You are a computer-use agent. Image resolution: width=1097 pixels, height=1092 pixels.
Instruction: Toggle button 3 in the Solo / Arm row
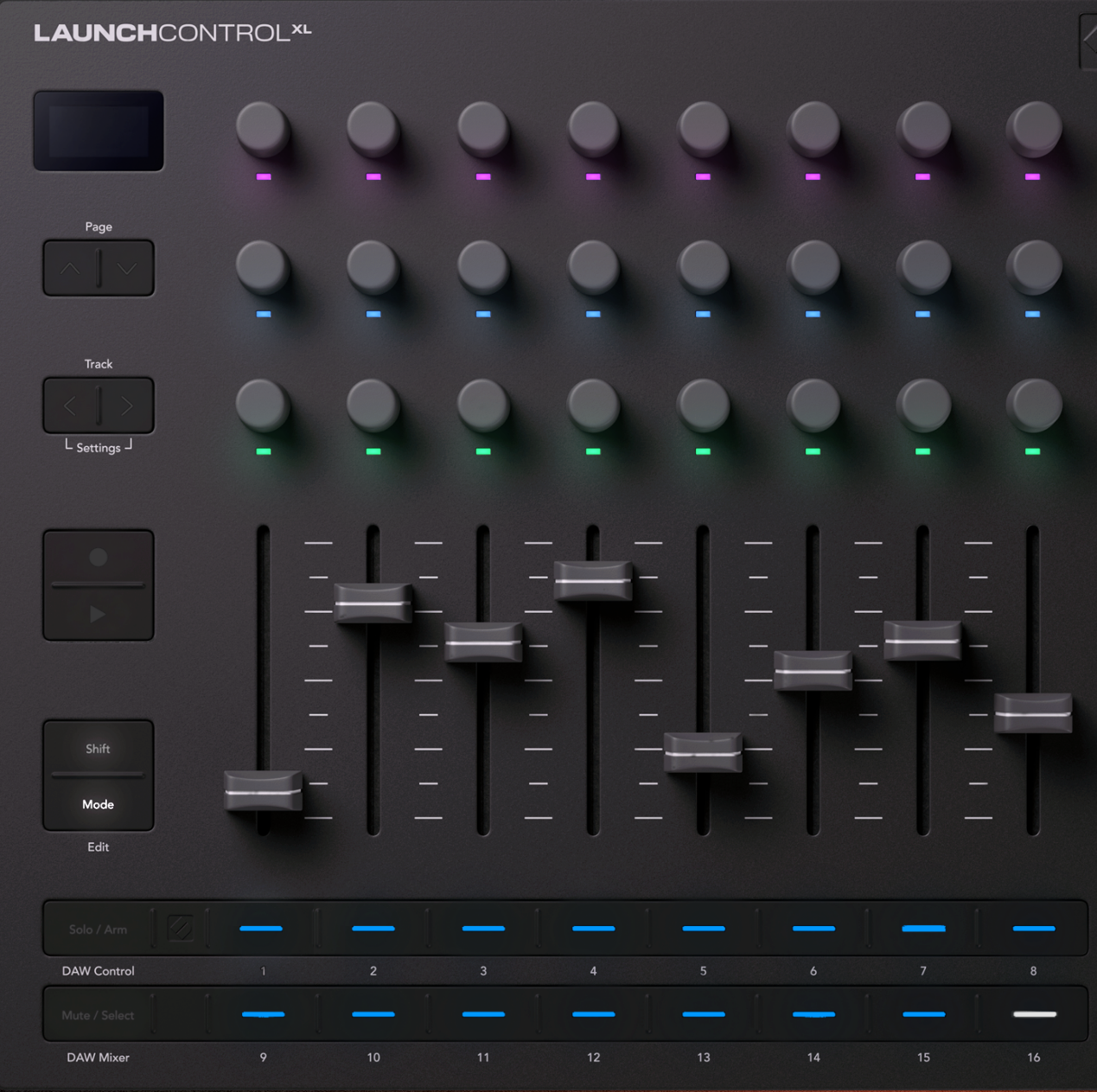coord(483,929)
